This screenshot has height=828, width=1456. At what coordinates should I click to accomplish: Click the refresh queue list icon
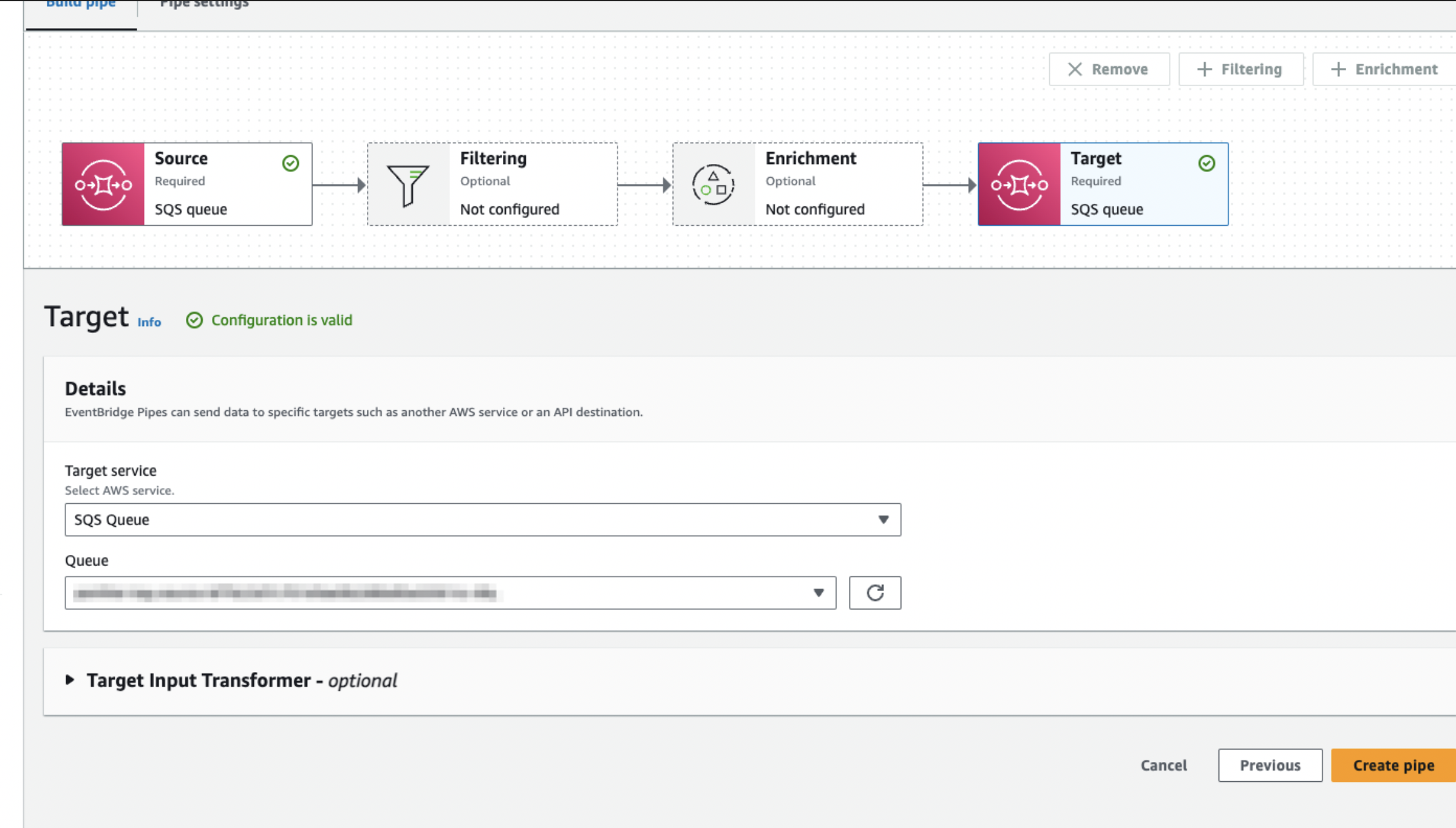875,592
